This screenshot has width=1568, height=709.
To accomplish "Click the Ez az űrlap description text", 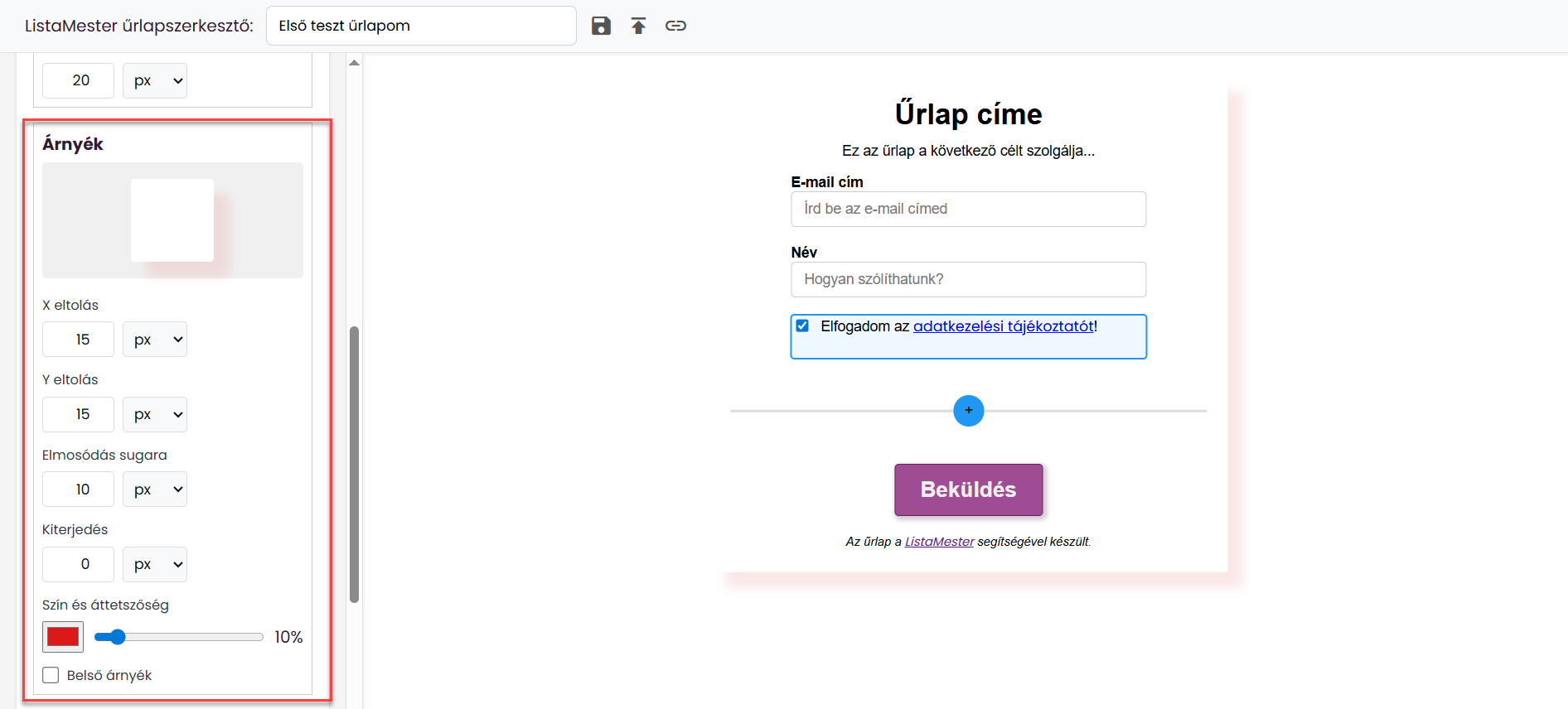I will [x=968, y=151].
